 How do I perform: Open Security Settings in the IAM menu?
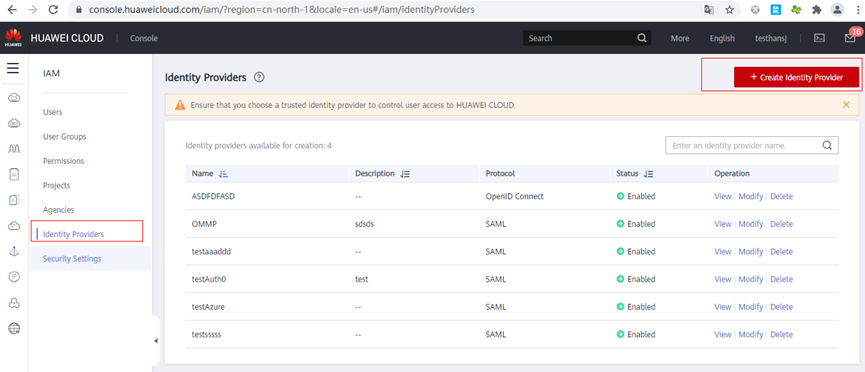coord(72,258)
